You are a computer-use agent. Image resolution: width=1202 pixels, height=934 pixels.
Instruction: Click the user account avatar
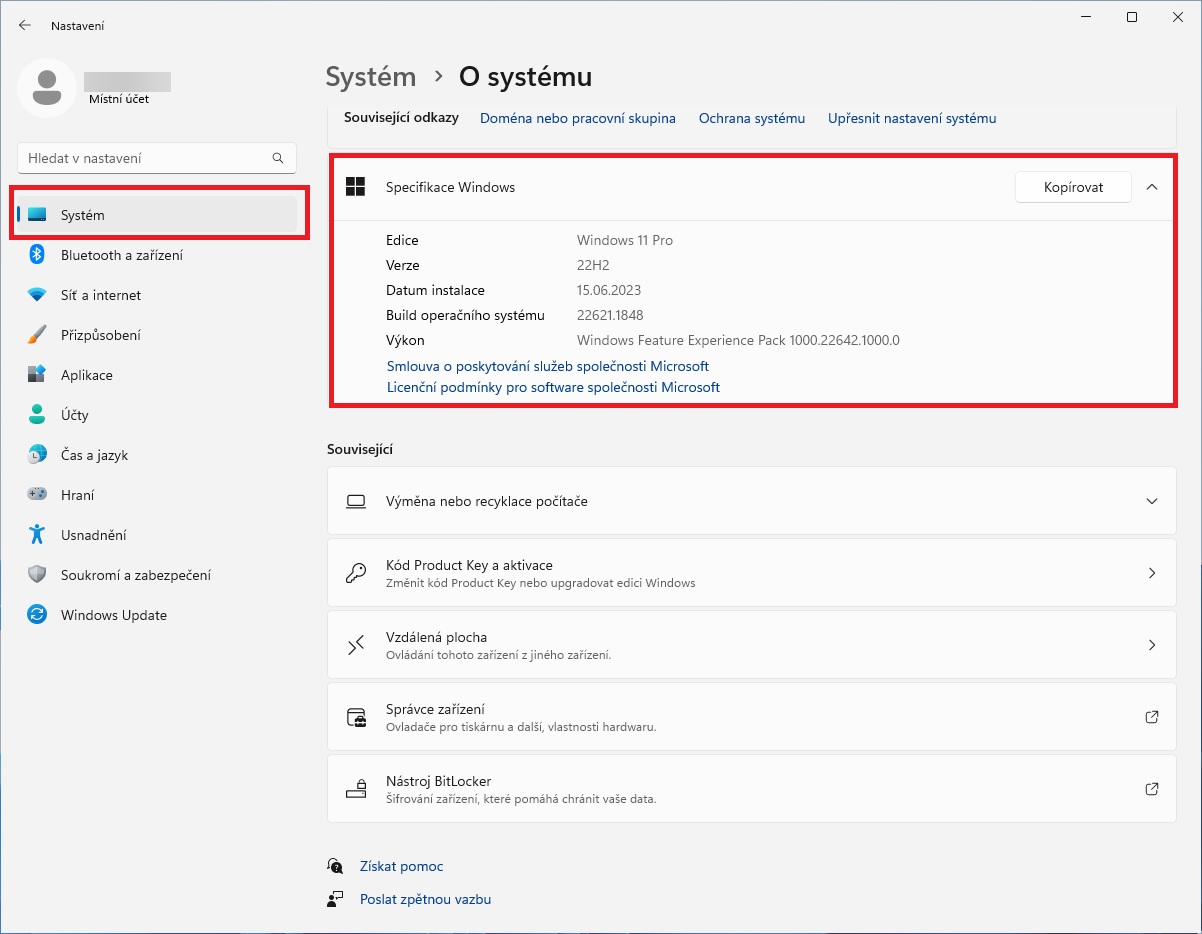[x=47, y=88]
